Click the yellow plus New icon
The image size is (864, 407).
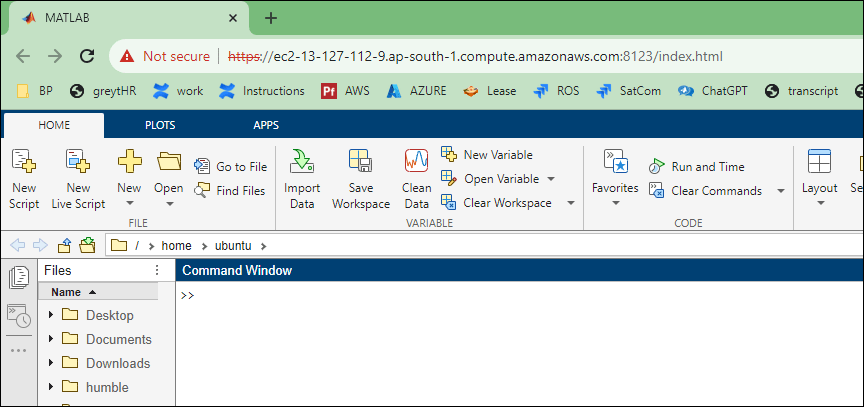129,161
